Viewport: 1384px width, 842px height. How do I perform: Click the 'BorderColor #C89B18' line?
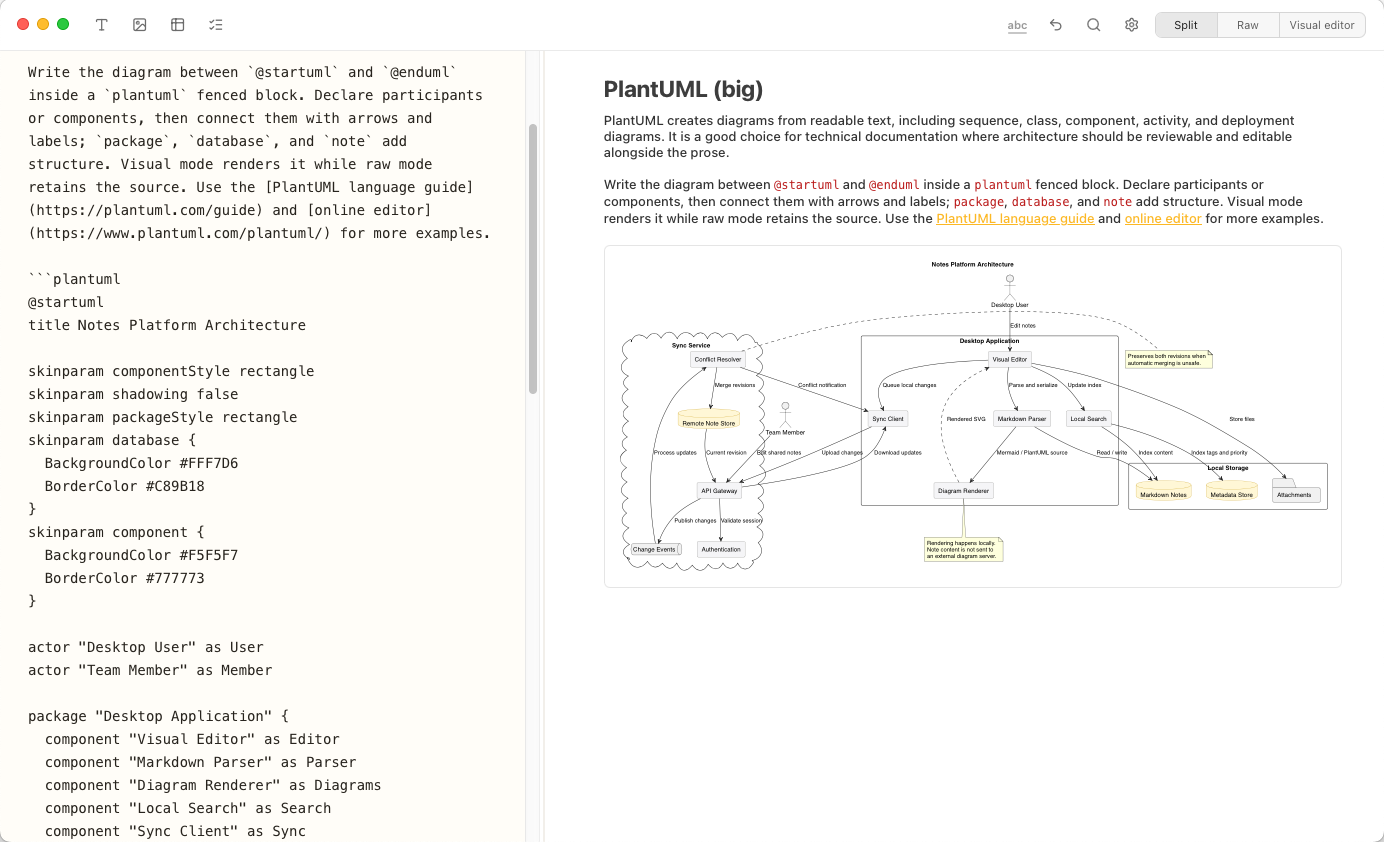[124, 486]
